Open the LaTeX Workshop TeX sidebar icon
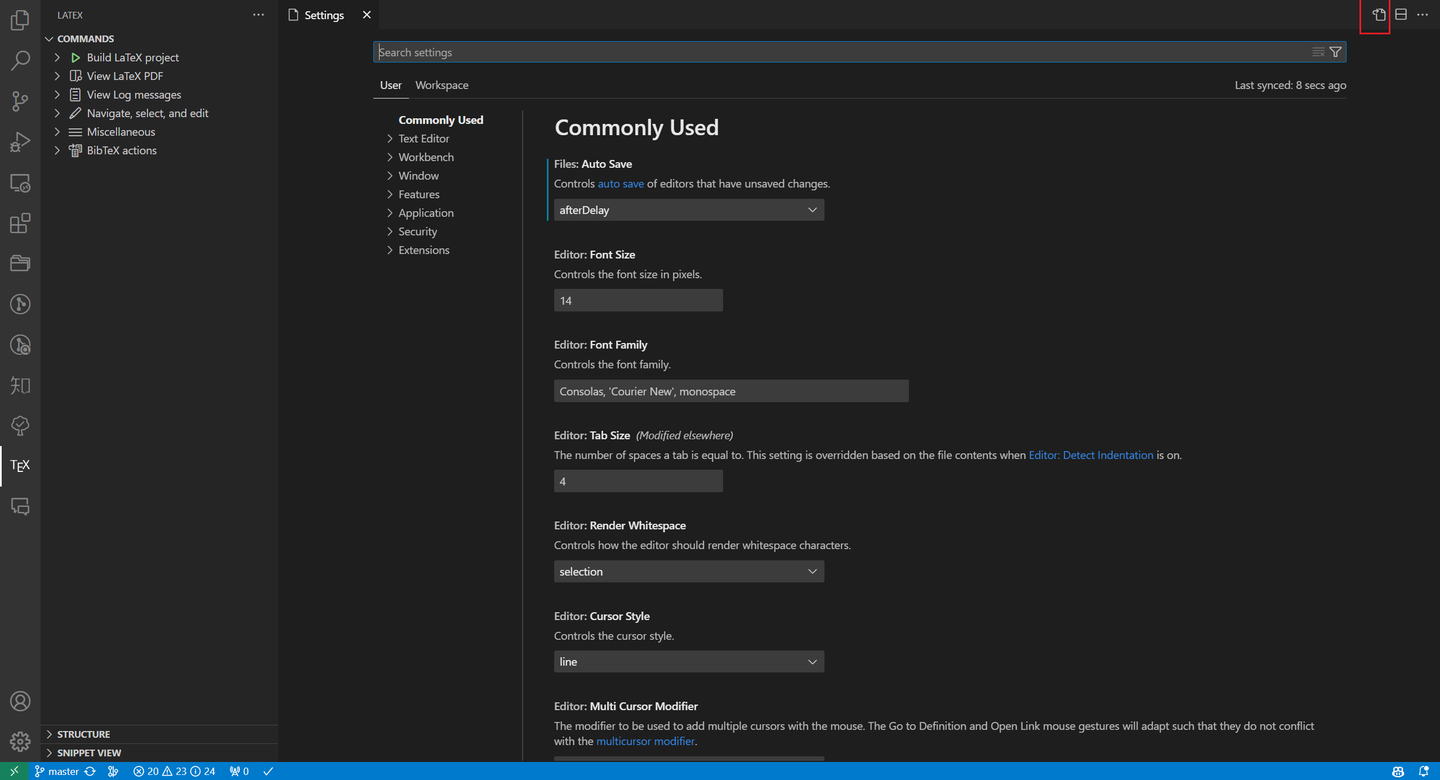The width and height of the screenshot is (1440, 780). click(20, 465)
